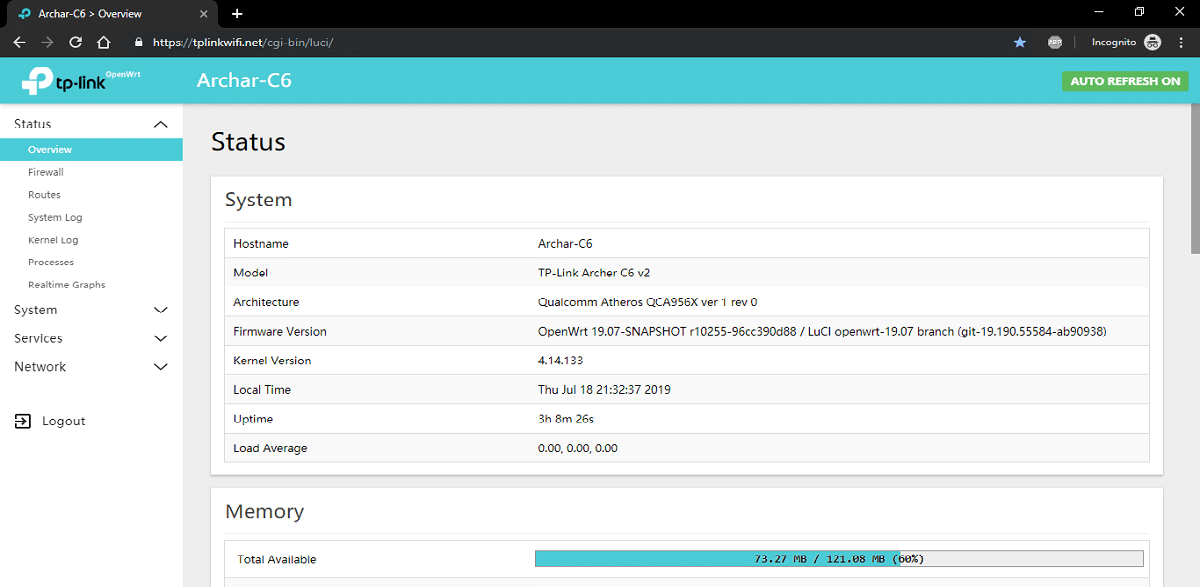
Task: Click the Hostname value Archar-C6
Action: [x=565, y=244]
